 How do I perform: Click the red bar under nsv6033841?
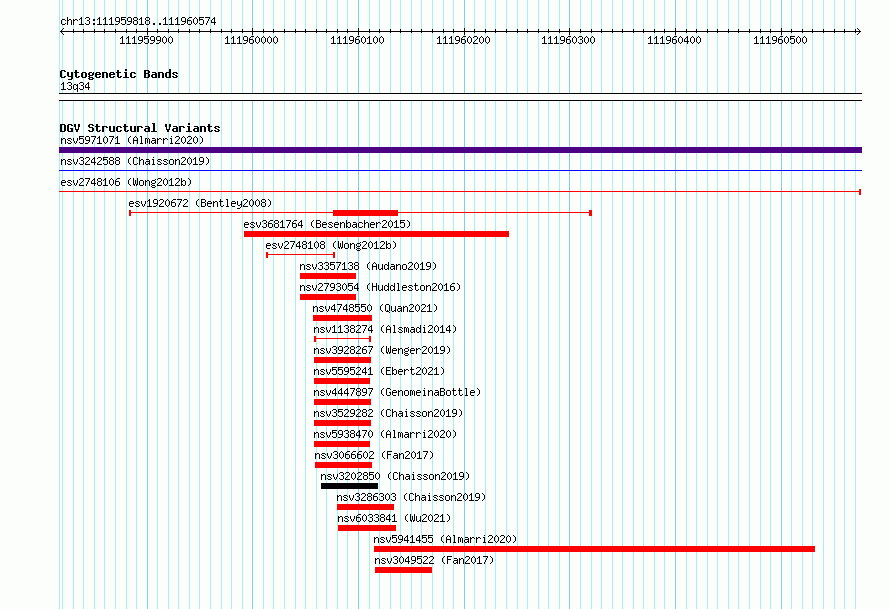(367, 528)
